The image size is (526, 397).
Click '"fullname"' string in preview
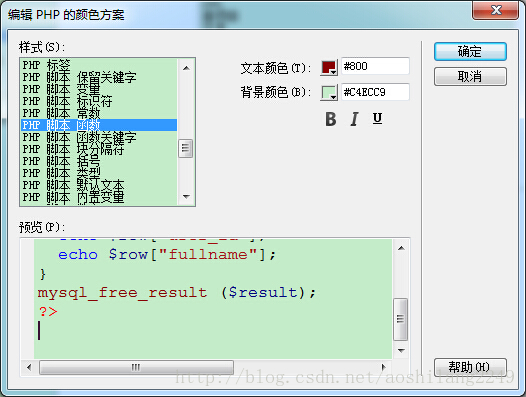tap(208, 254)
